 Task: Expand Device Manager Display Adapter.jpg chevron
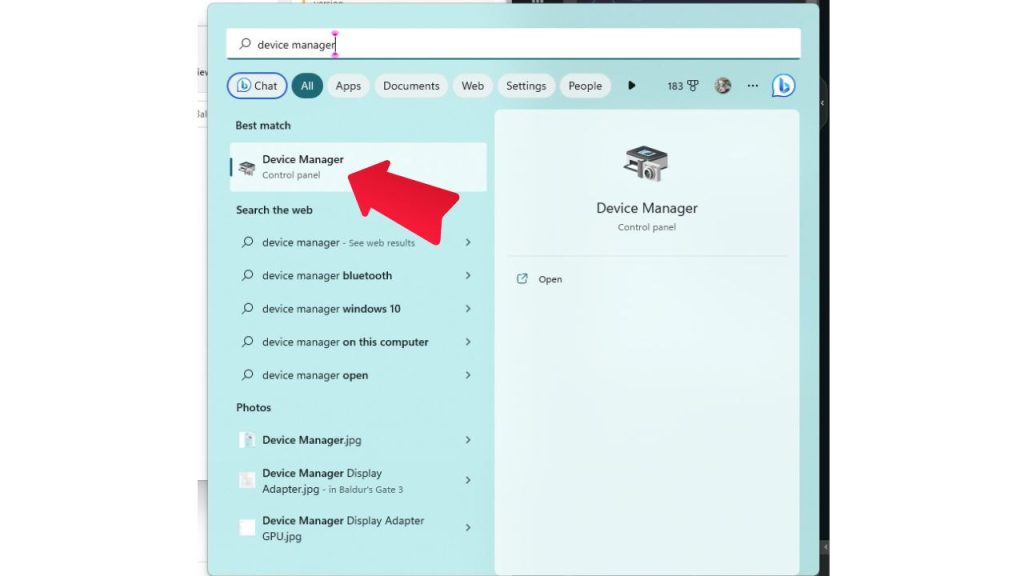tap(468, 481)
